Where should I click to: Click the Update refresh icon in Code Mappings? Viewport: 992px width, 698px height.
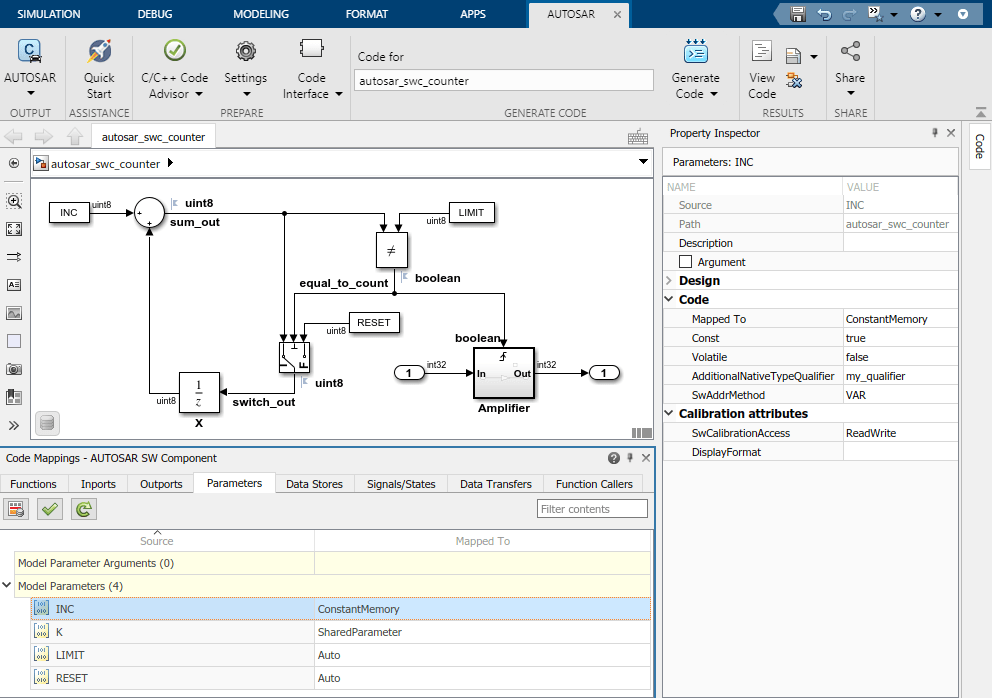pos(84,509)
